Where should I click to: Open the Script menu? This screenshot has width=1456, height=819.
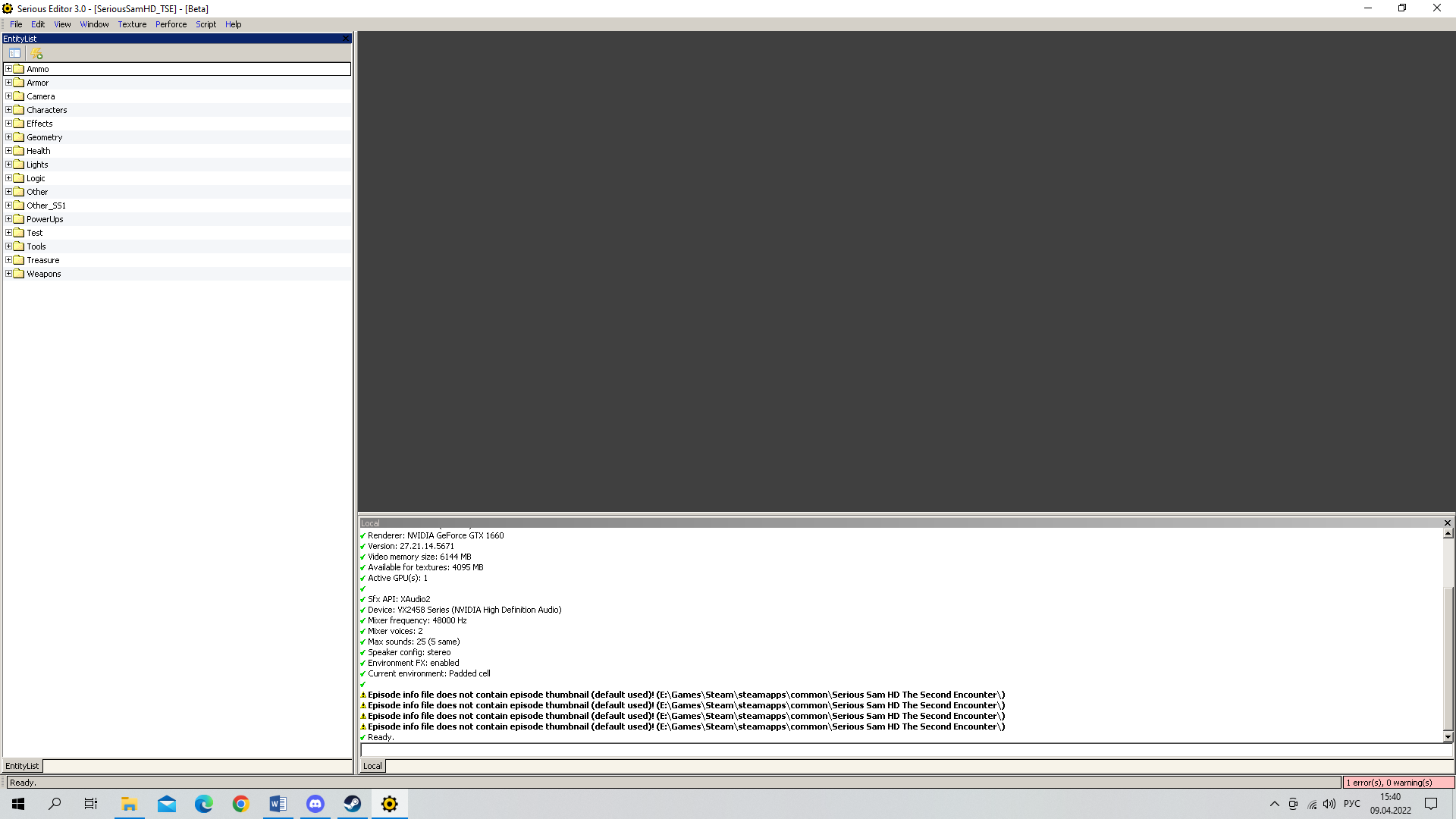coord(206,24)
